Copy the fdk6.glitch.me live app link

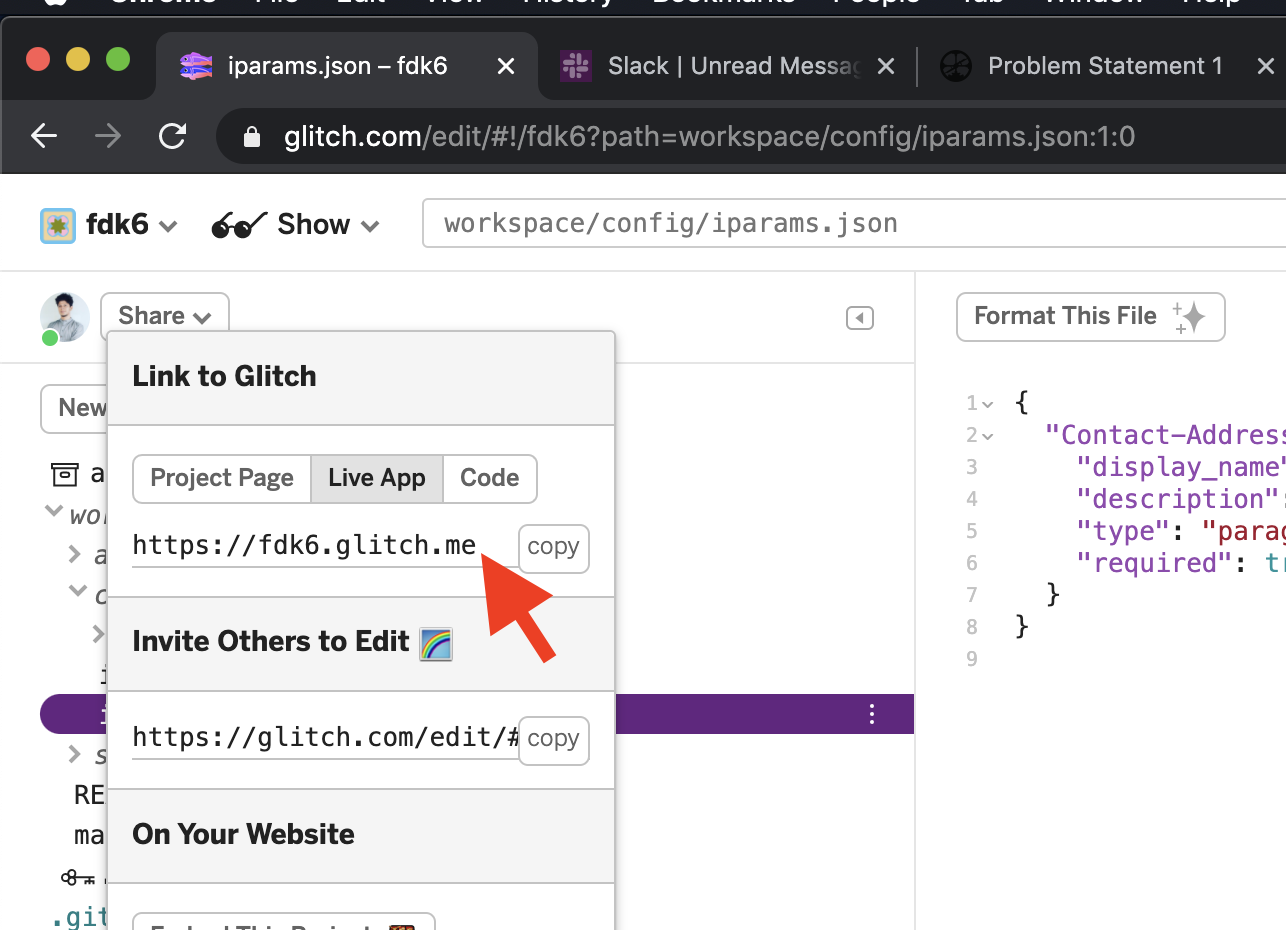click(x=553, y=547)
